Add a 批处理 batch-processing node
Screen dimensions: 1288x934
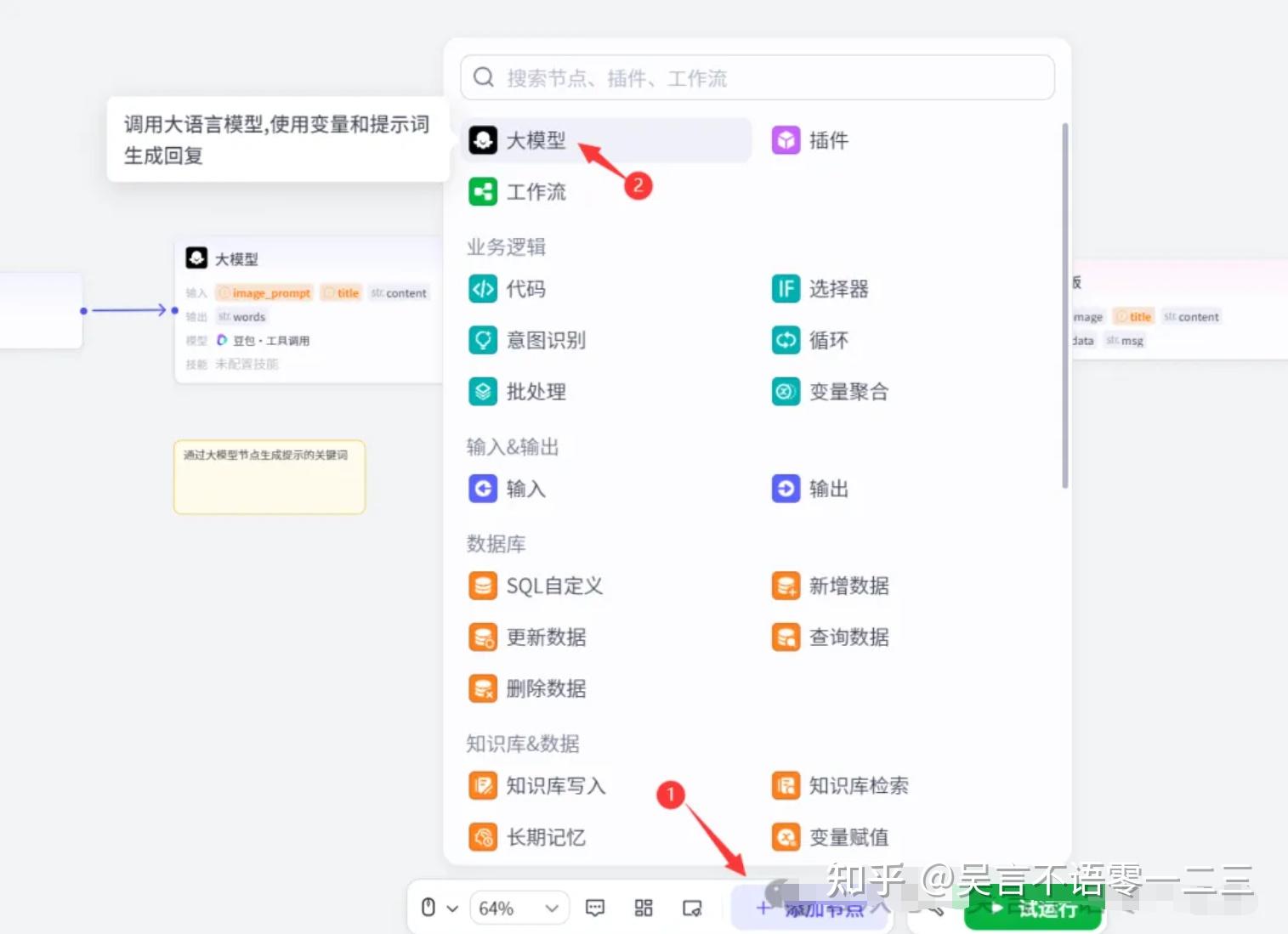[x=535, y=392]
